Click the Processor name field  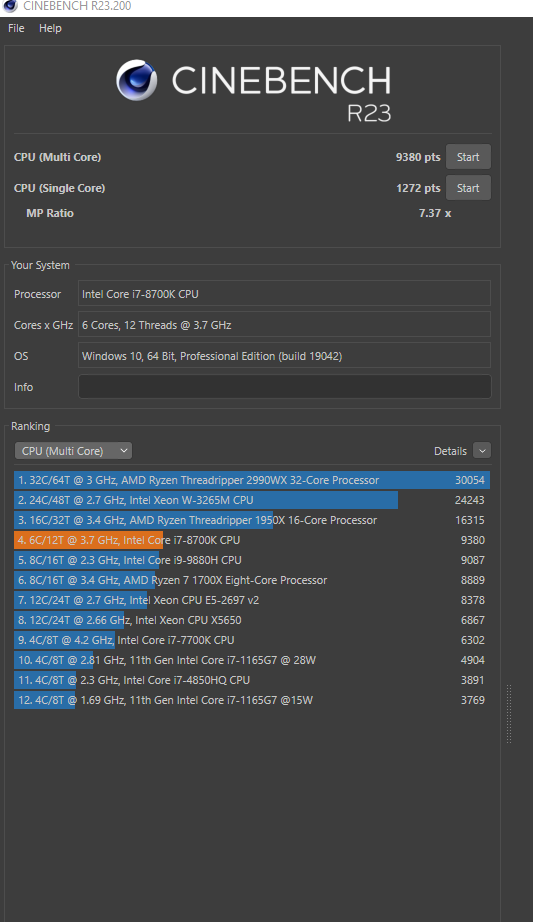[x=285, y=294]
